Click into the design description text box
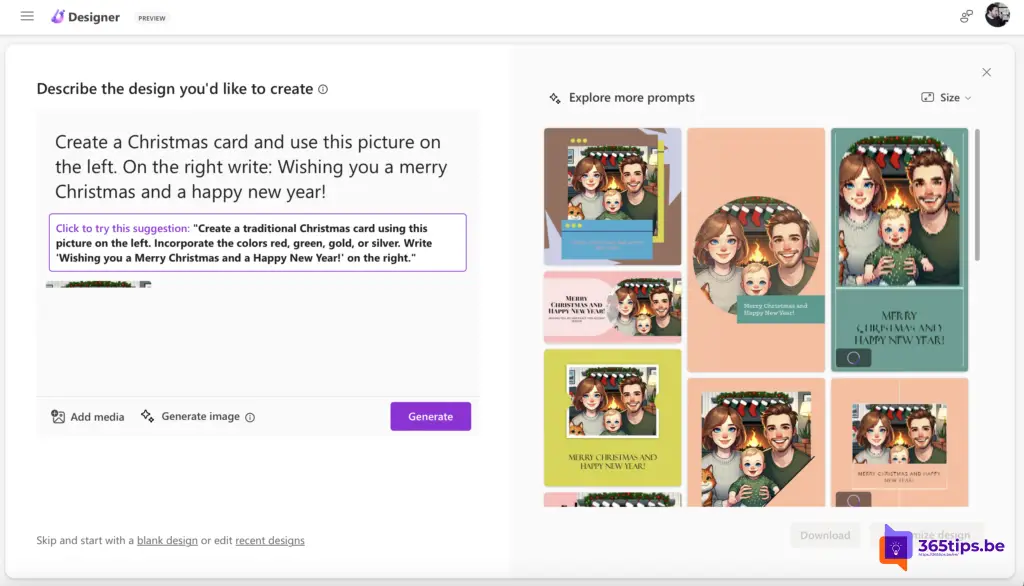This screenshot has height=586, width=1024. pos(250,166)
